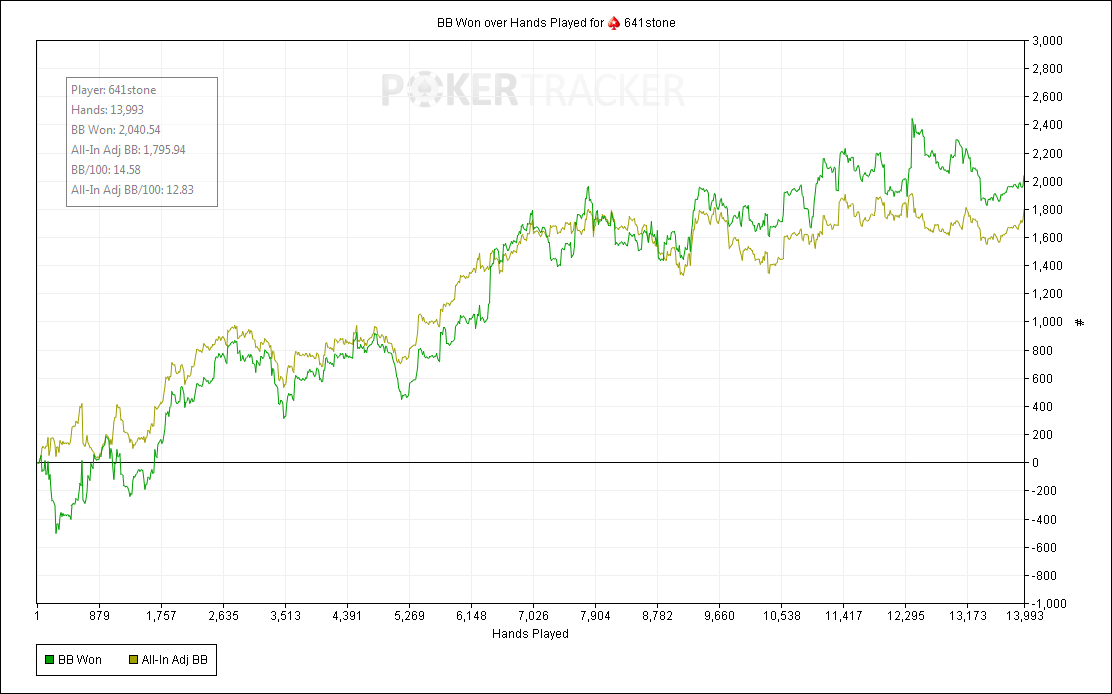Image resolution: width=1112 pixels, height=694 pixels.
Task: Click the All-In Adj BB: 1,795.94 line
Action: click(128, 150)
